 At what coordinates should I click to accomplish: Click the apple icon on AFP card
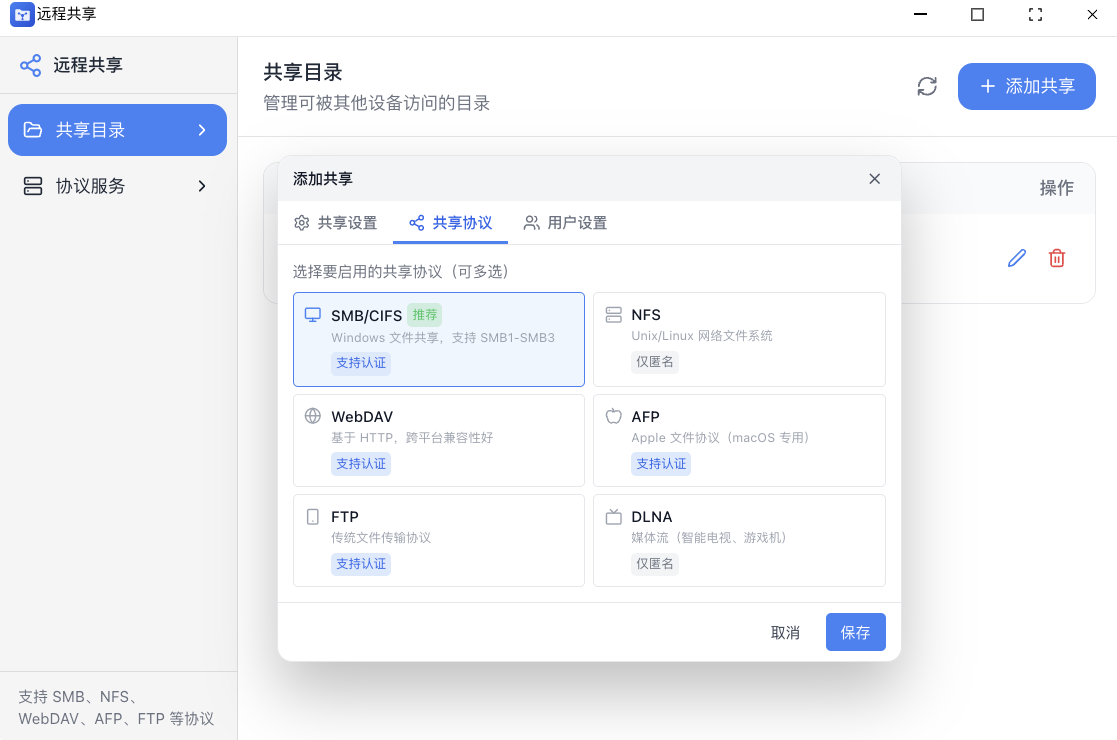coord(613,416)
